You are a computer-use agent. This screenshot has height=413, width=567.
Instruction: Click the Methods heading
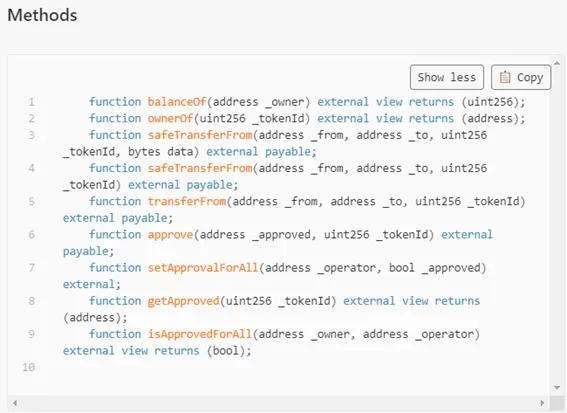[x=42, y=15]
